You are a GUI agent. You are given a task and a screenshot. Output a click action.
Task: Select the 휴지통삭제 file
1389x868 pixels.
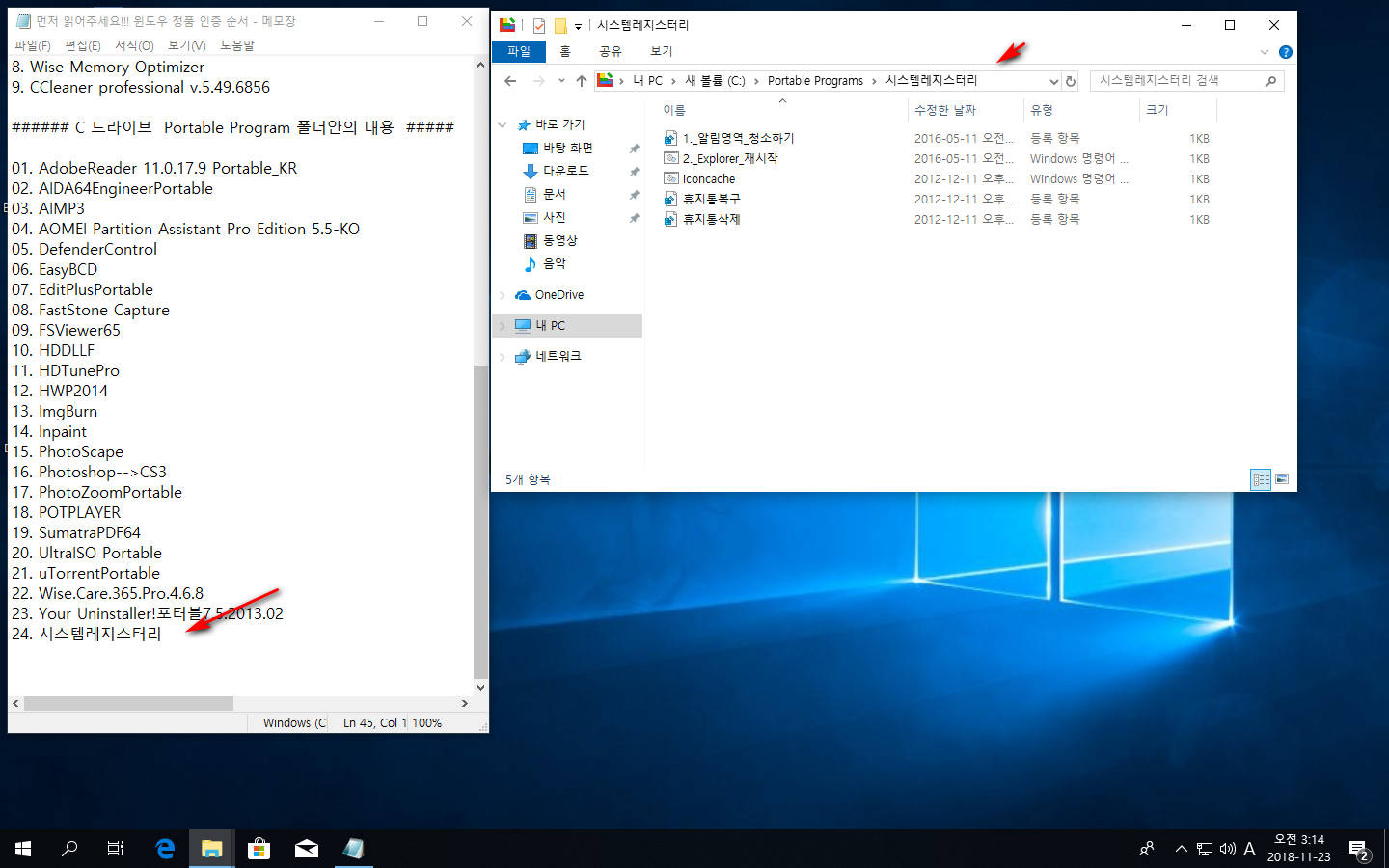[711, 219]
